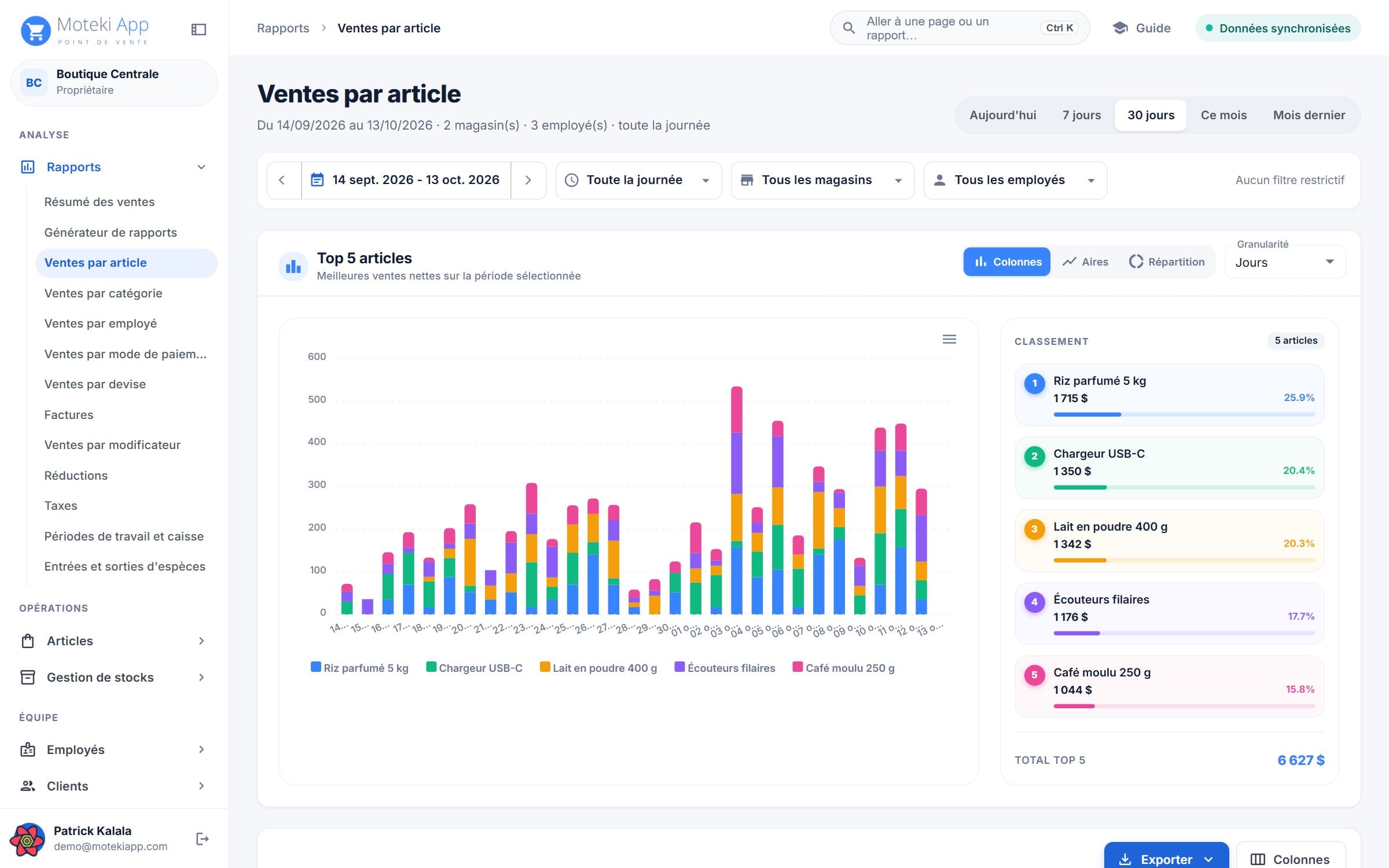Viewport: 1389px width, 868px height.
Task: Select the Aujourd'hui period tab
Action: (1003, 115)
